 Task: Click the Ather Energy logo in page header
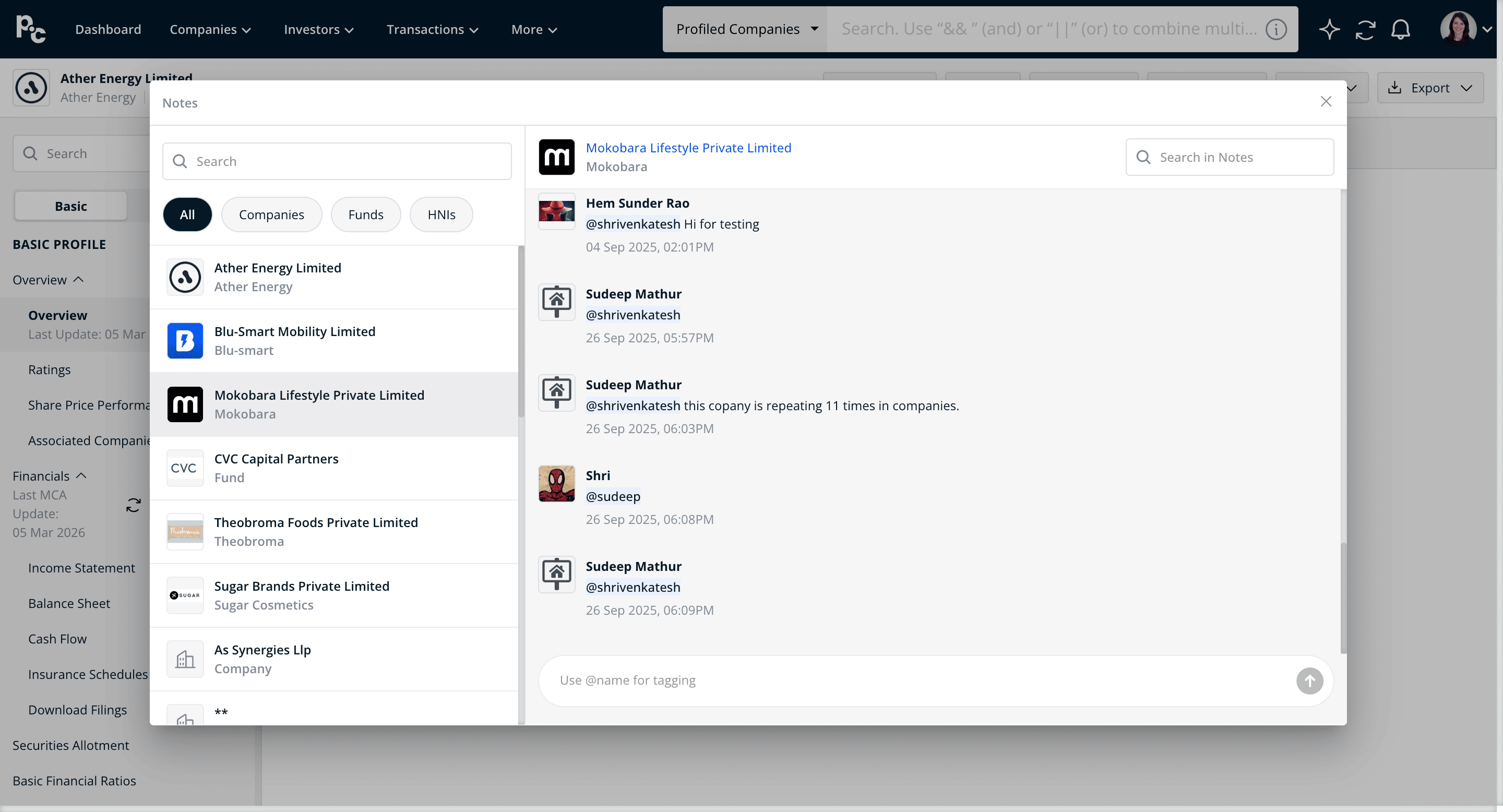click(x=31, y=88)
